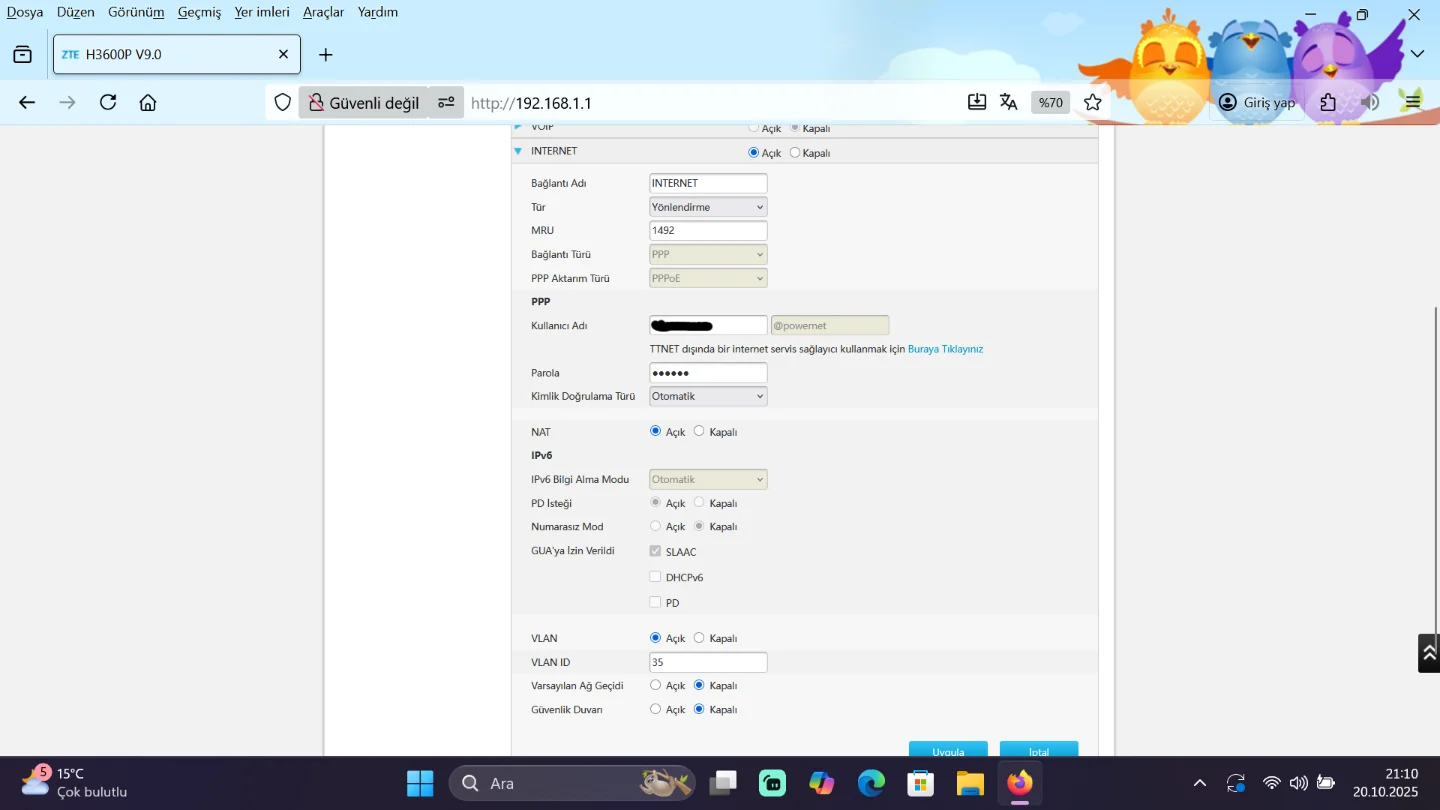Click the scroll-to-top double arrow
The height and width of the screenshot is (810, 1440).
point(1429,653)
